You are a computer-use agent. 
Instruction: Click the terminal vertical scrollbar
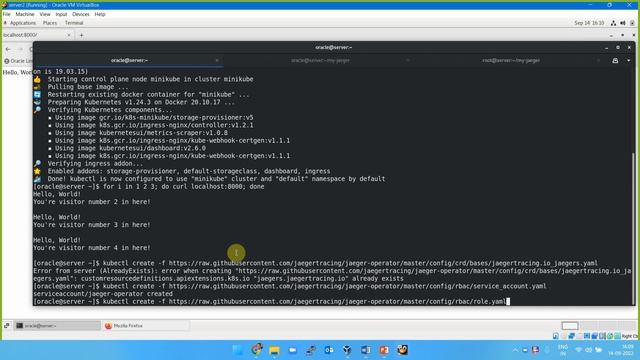coord(633,229)
